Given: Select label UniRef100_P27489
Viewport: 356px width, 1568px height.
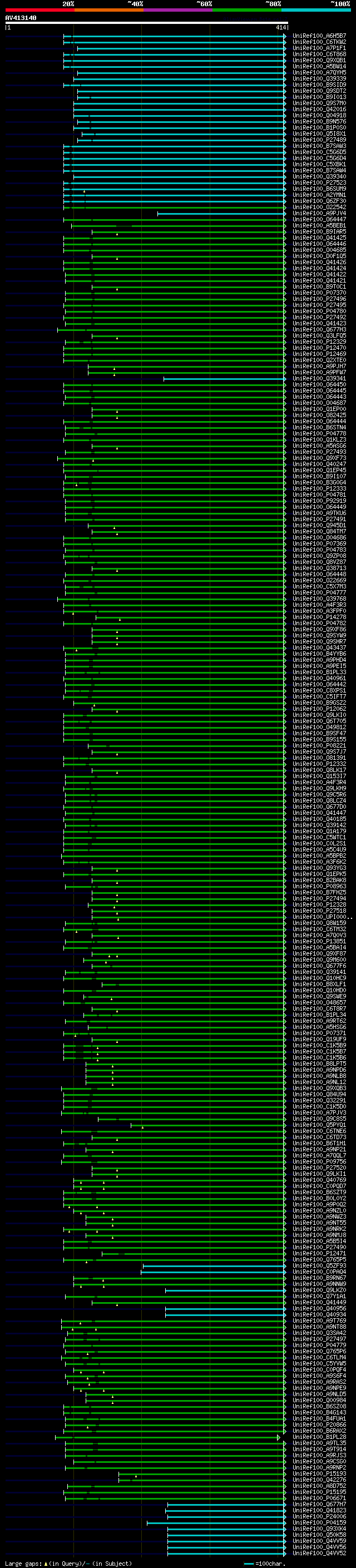Looking at the screenshot, I should click(x=319, y=140).
